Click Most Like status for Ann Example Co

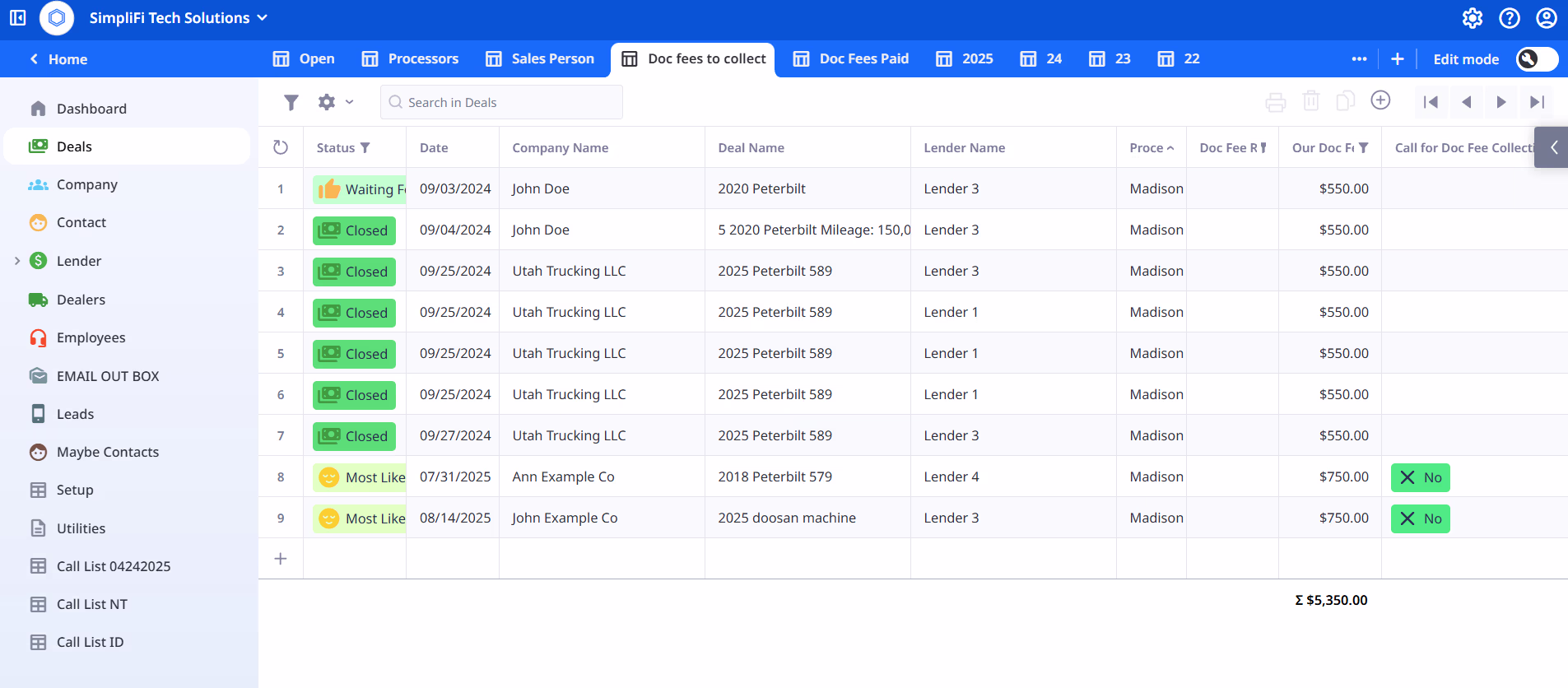(360, 477)
